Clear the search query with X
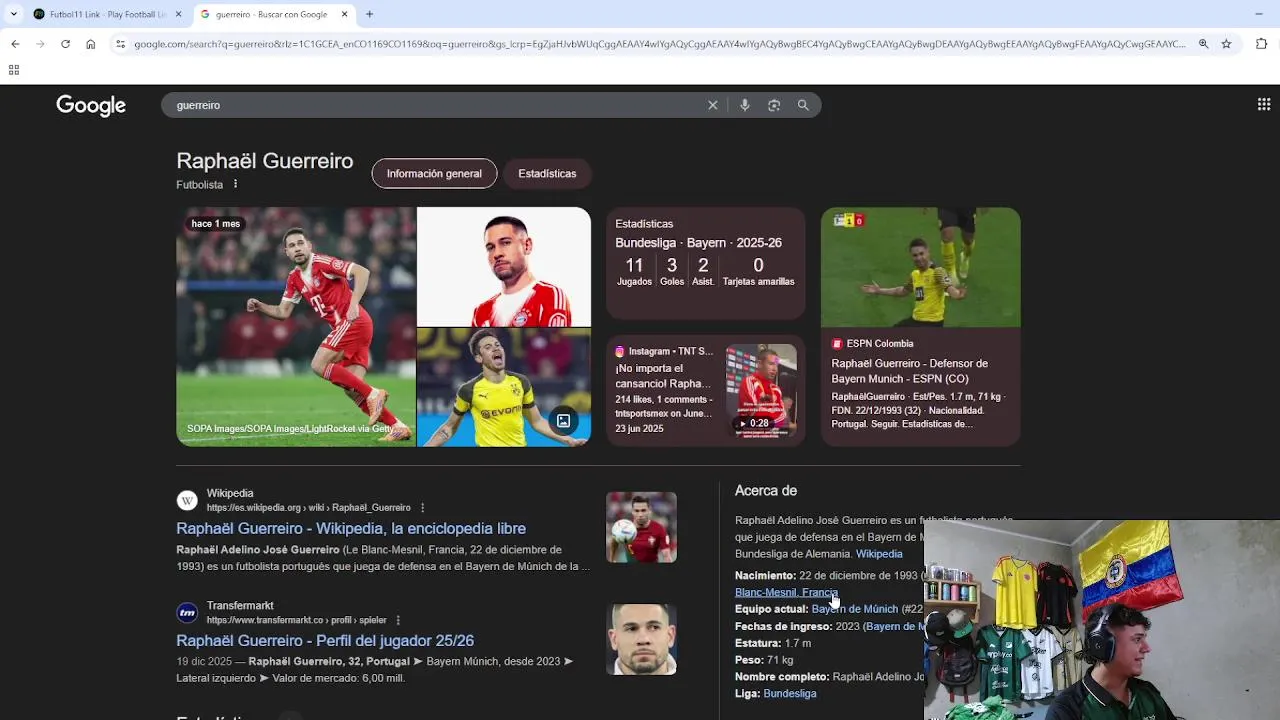Screen dimensions: 1280x720 pos(713,105)
